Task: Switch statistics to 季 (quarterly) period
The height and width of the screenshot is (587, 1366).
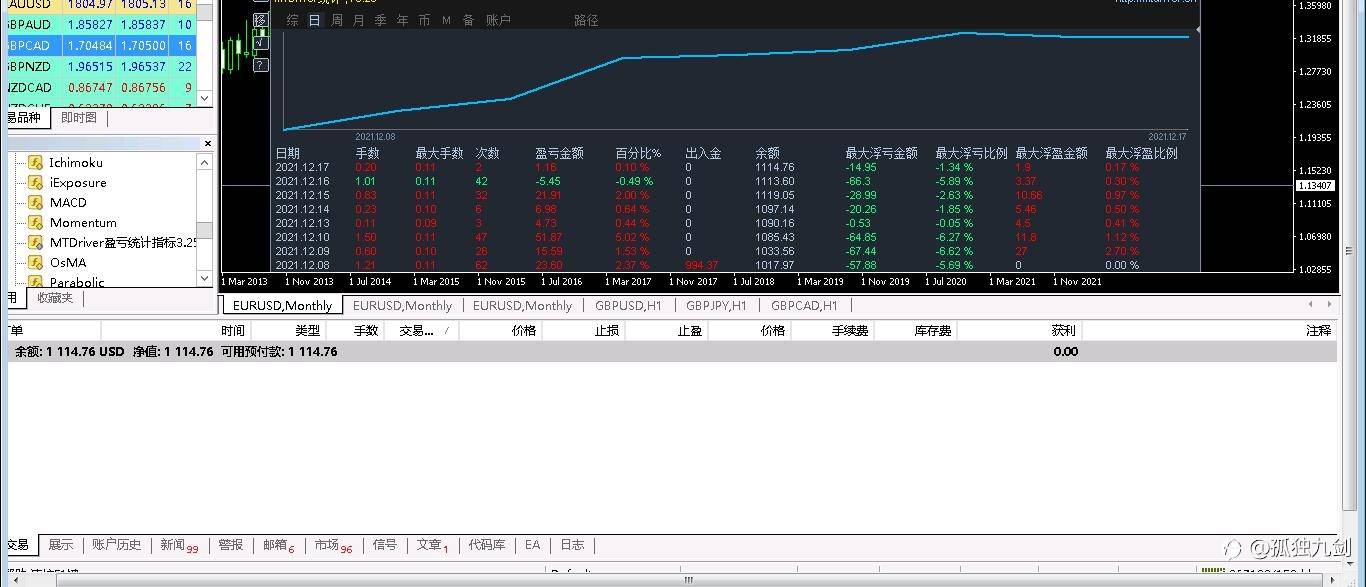Action: [381, 20]
